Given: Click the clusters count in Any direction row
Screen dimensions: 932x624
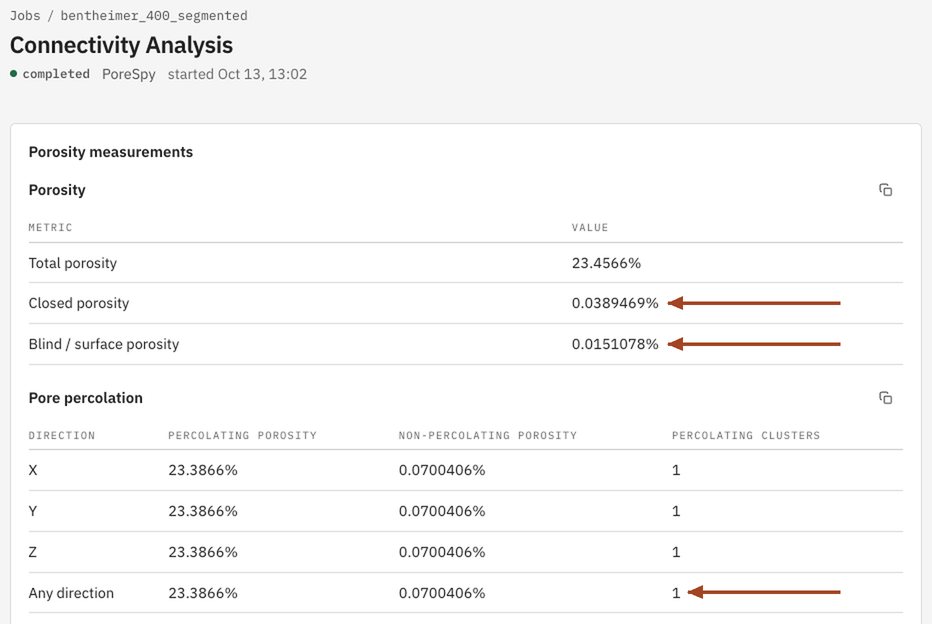Looking at the screenshot, I should pyautogui.click(x=676, y=593).
